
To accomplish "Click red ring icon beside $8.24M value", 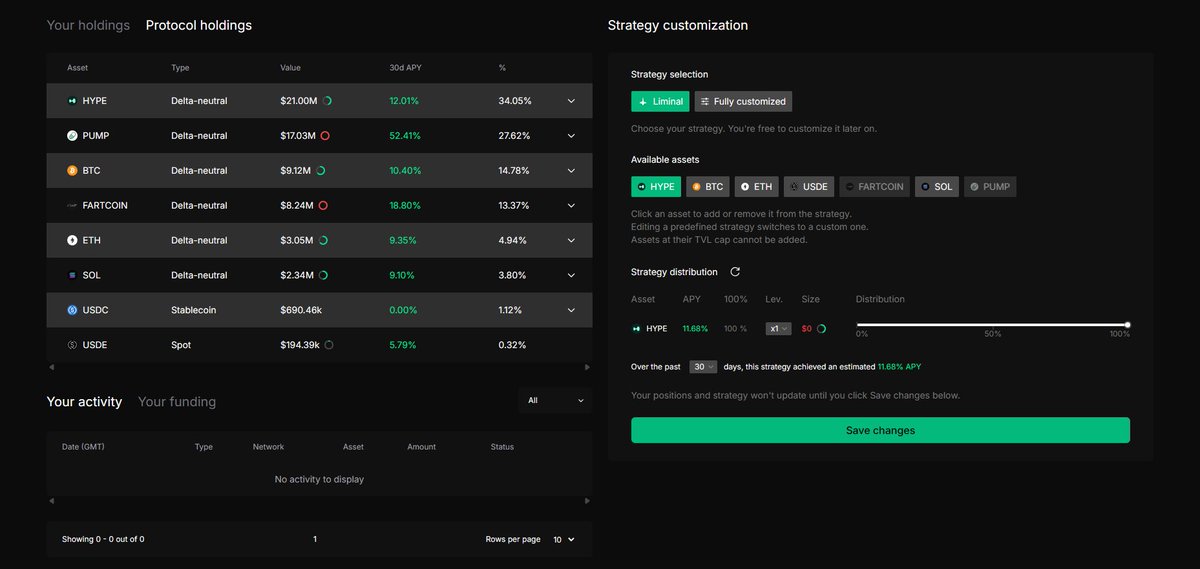I will point(323,206).
